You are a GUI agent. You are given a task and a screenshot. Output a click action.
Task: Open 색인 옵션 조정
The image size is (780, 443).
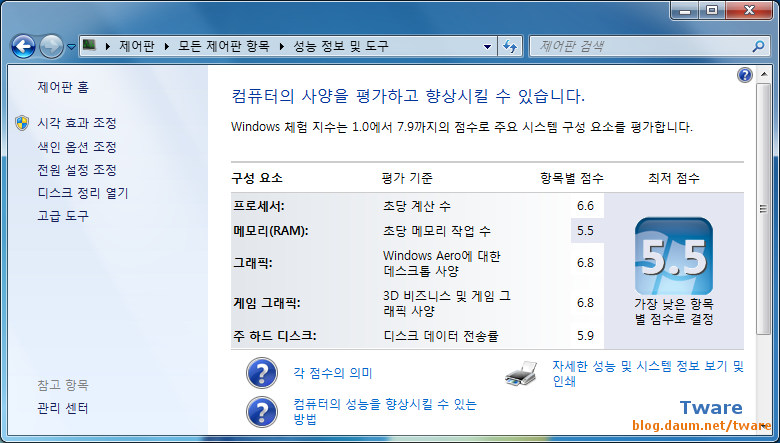[x=77, y=147]
